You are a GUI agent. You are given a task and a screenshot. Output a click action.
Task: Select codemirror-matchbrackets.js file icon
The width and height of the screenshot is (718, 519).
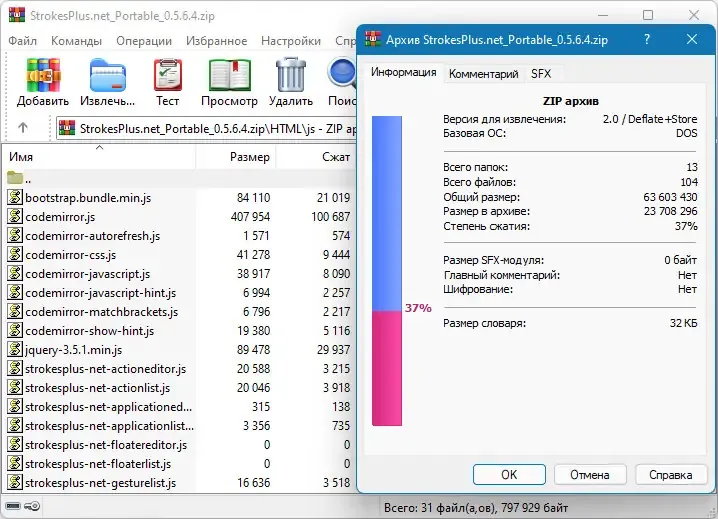(15, 311)
